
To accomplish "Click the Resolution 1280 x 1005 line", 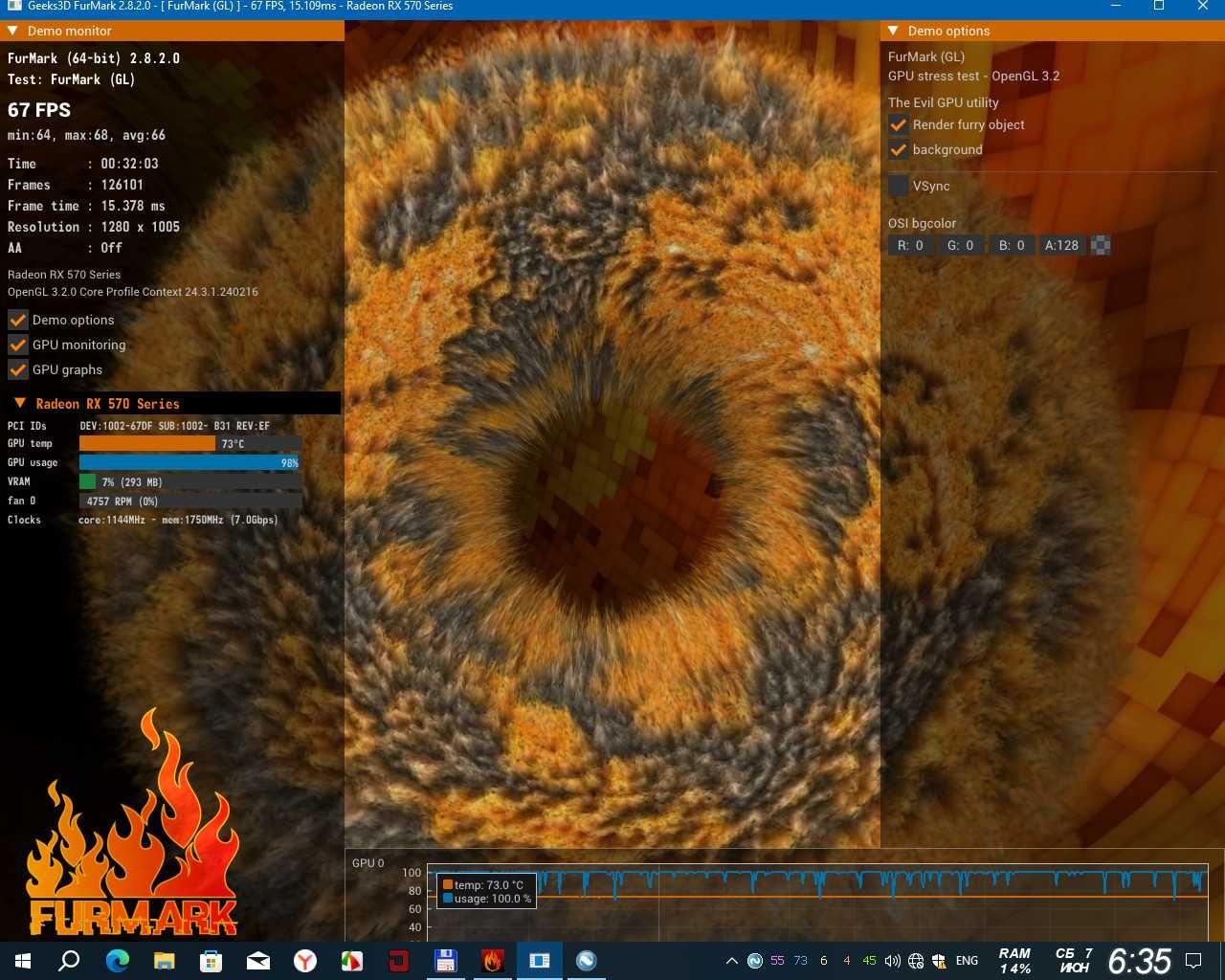I will (x=94, y=227).
